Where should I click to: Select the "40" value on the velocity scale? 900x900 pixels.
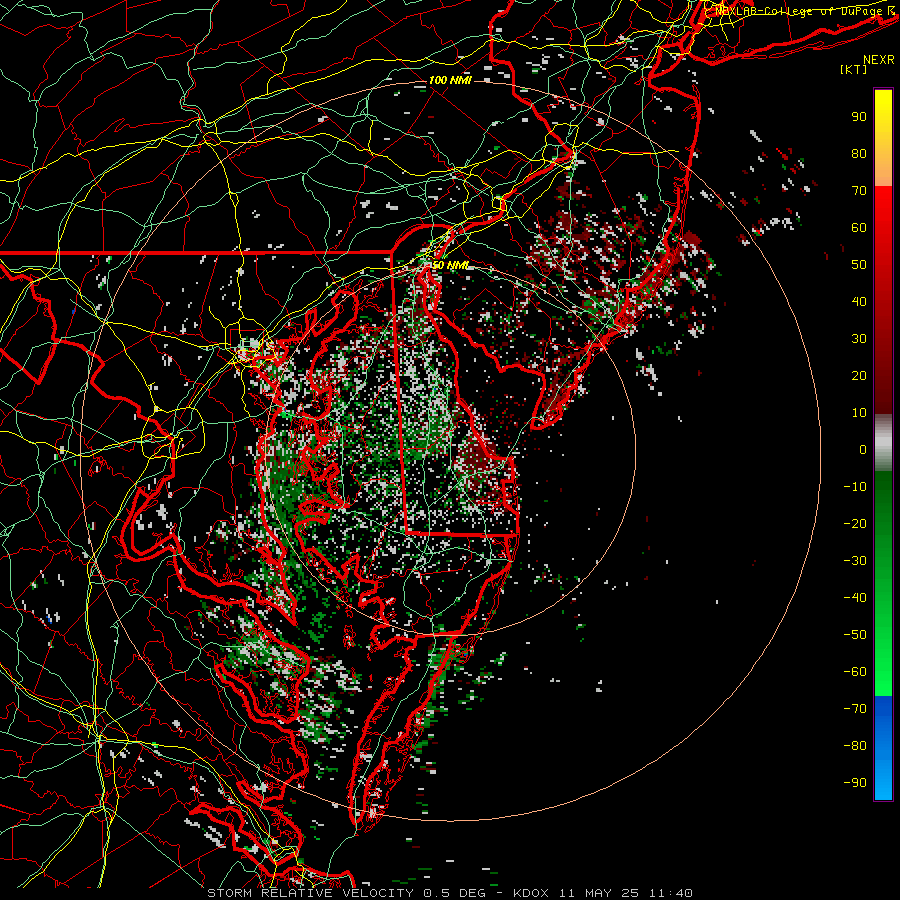point(859,301)
